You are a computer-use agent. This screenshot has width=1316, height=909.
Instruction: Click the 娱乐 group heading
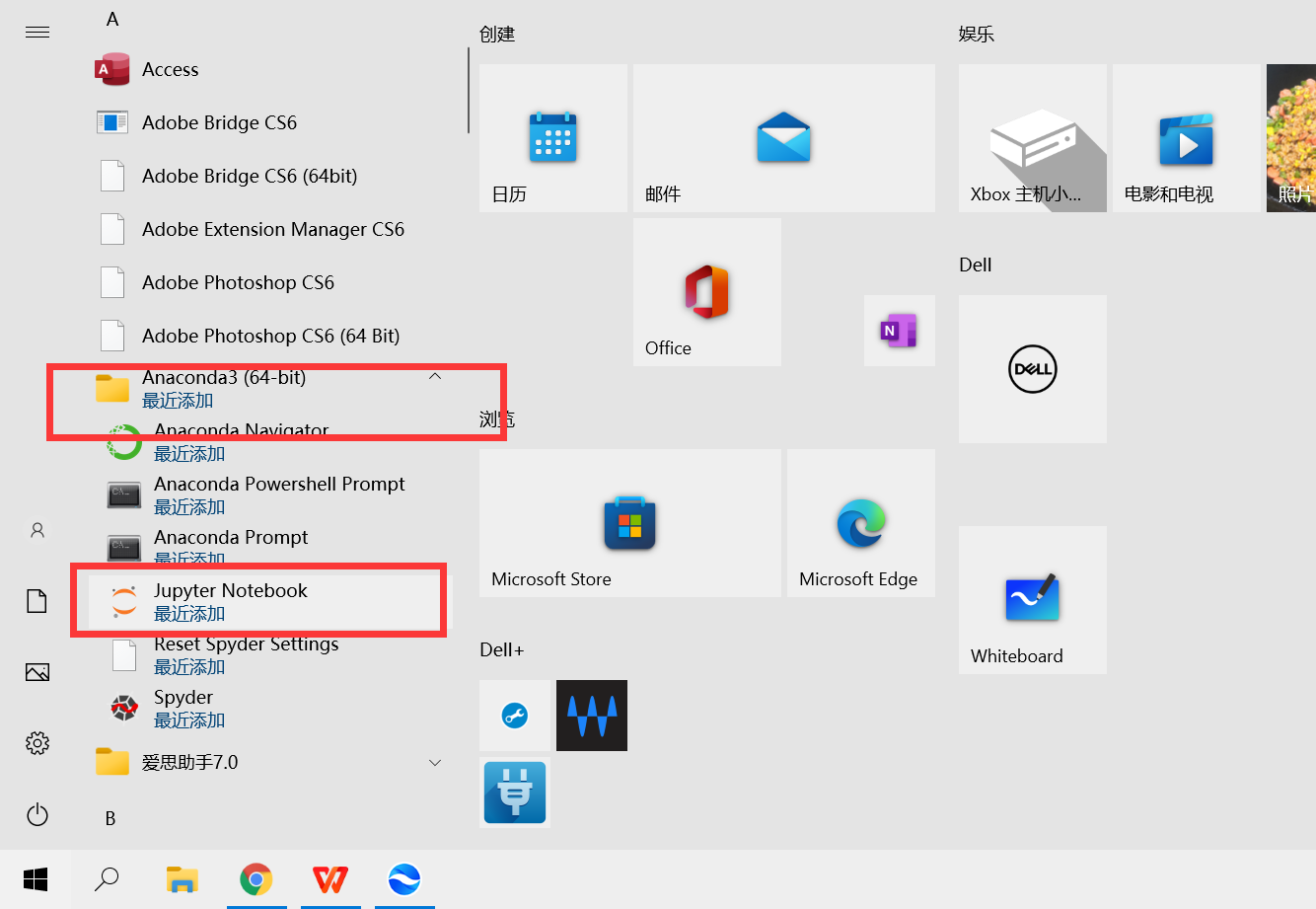(977, 35)
